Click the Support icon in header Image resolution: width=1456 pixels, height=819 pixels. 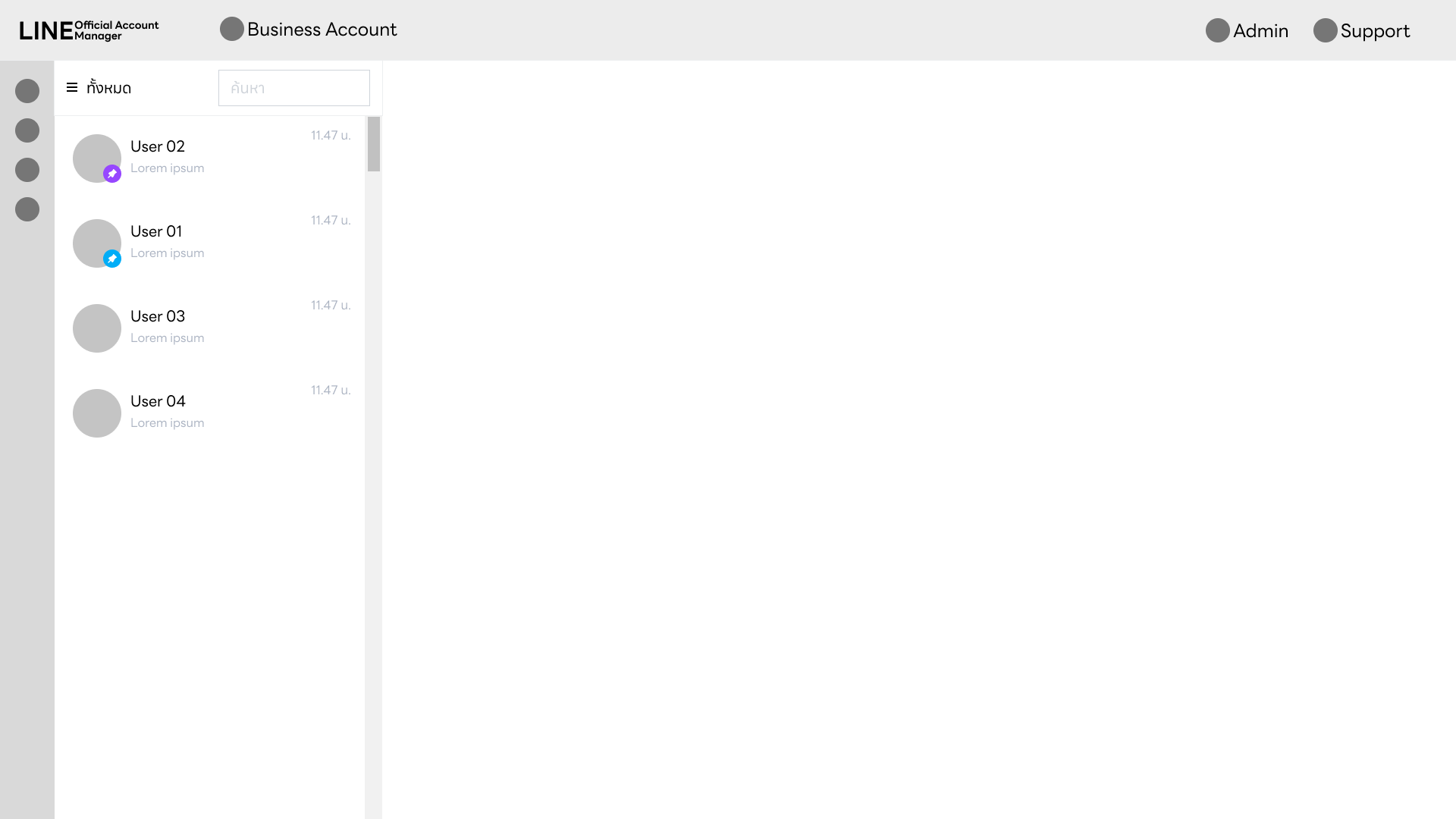click(x=1326, y=30)
